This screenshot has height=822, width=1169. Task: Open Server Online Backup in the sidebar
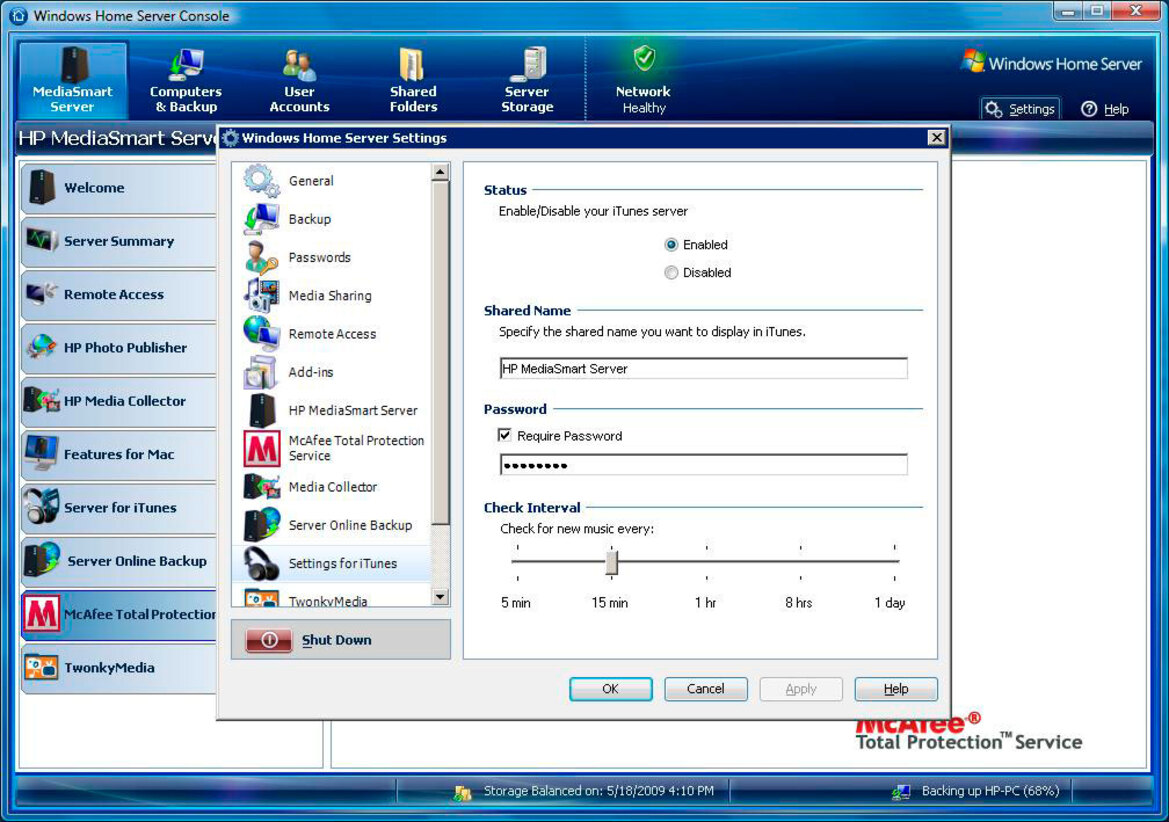[119, 560]
